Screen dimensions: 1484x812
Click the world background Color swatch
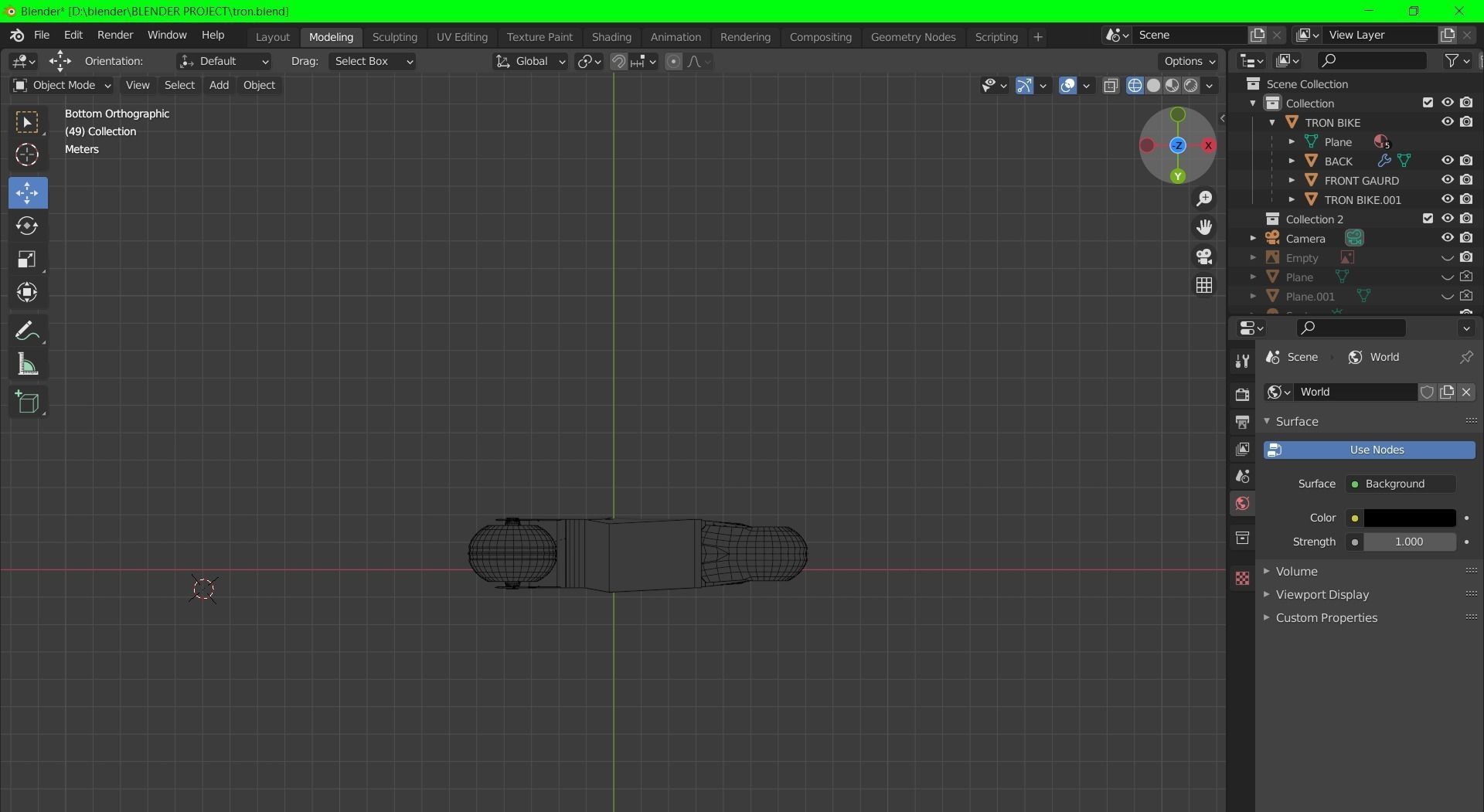pos(1409,518)
